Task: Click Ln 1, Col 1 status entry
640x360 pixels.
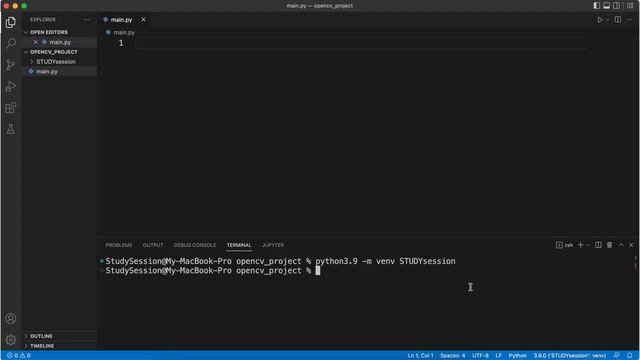Action: point(420,356)
